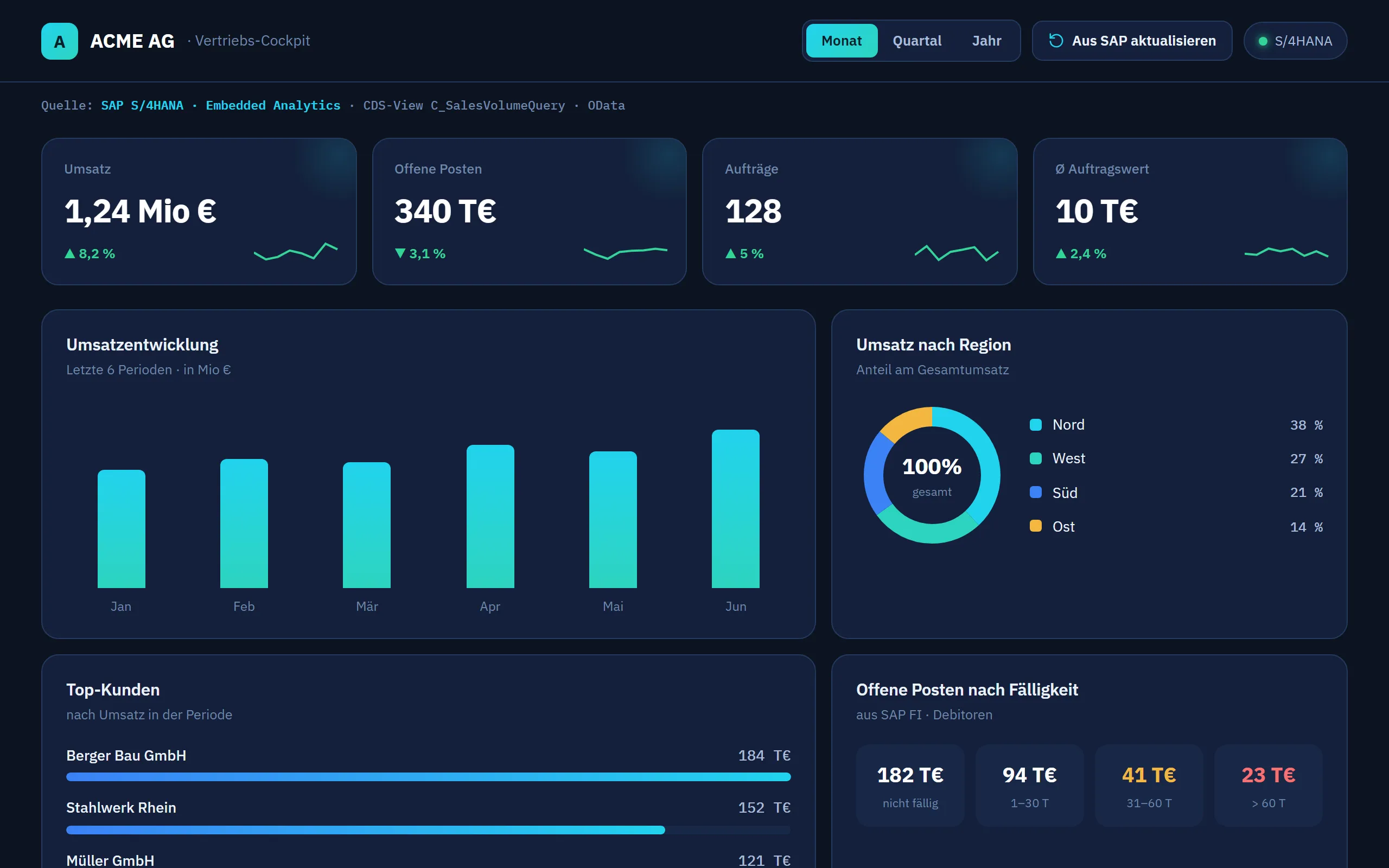
Task: Click the ACME AG logo icon
Action: coord(59,41)
